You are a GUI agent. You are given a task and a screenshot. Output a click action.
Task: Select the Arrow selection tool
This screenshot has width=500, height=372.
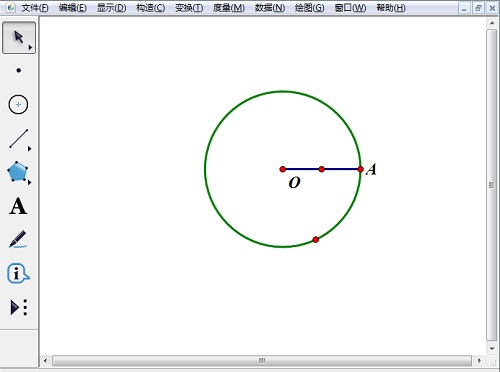point(19,38)
